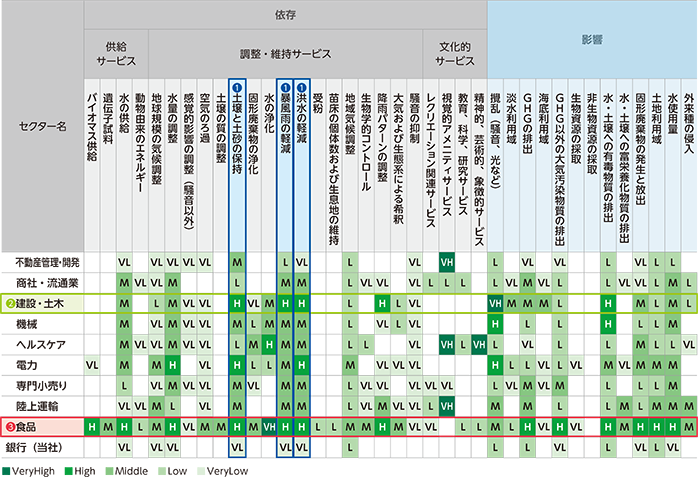Viewport: 698px width, 478px height.
Task: Click the VeryHigh legend square
Action: coord(6,468)
